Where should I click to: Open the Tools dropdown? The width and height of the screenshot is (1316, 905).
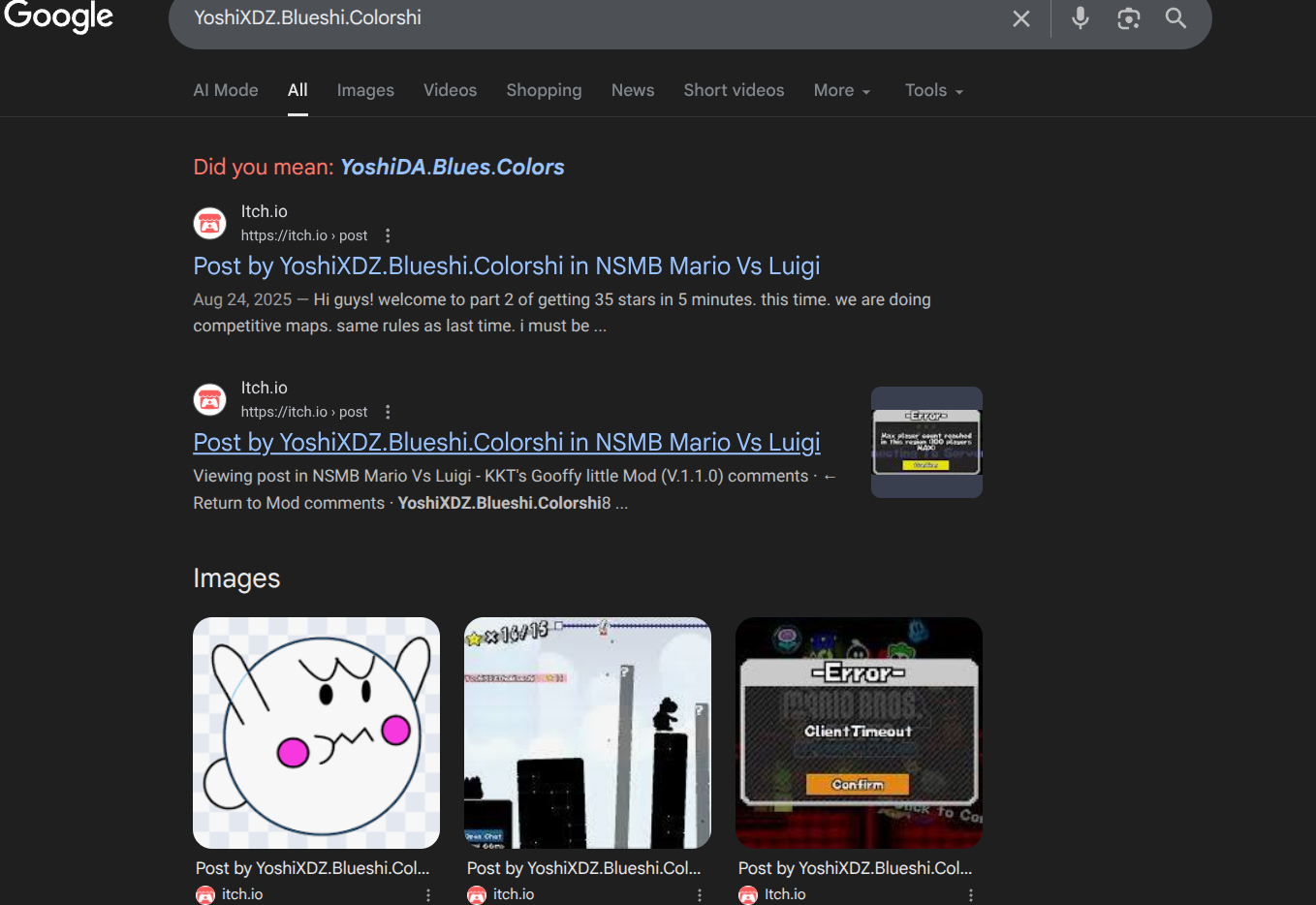[934, 90]
